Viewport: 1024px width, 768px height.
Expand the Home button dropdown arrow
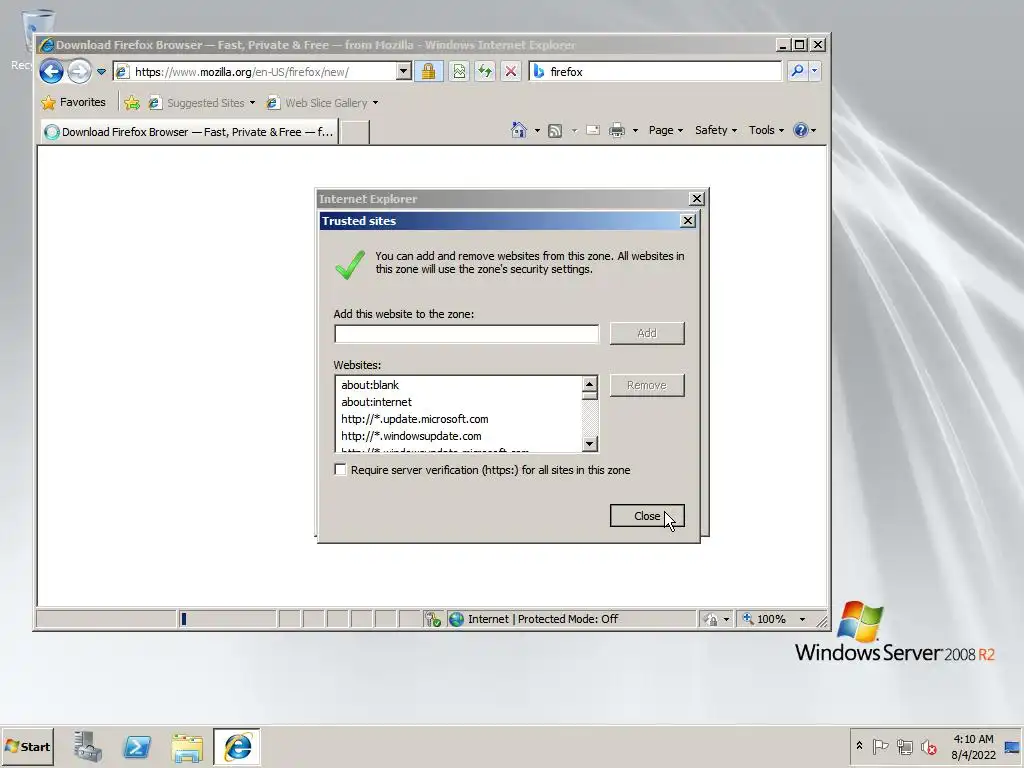click(x=537, y=131)
